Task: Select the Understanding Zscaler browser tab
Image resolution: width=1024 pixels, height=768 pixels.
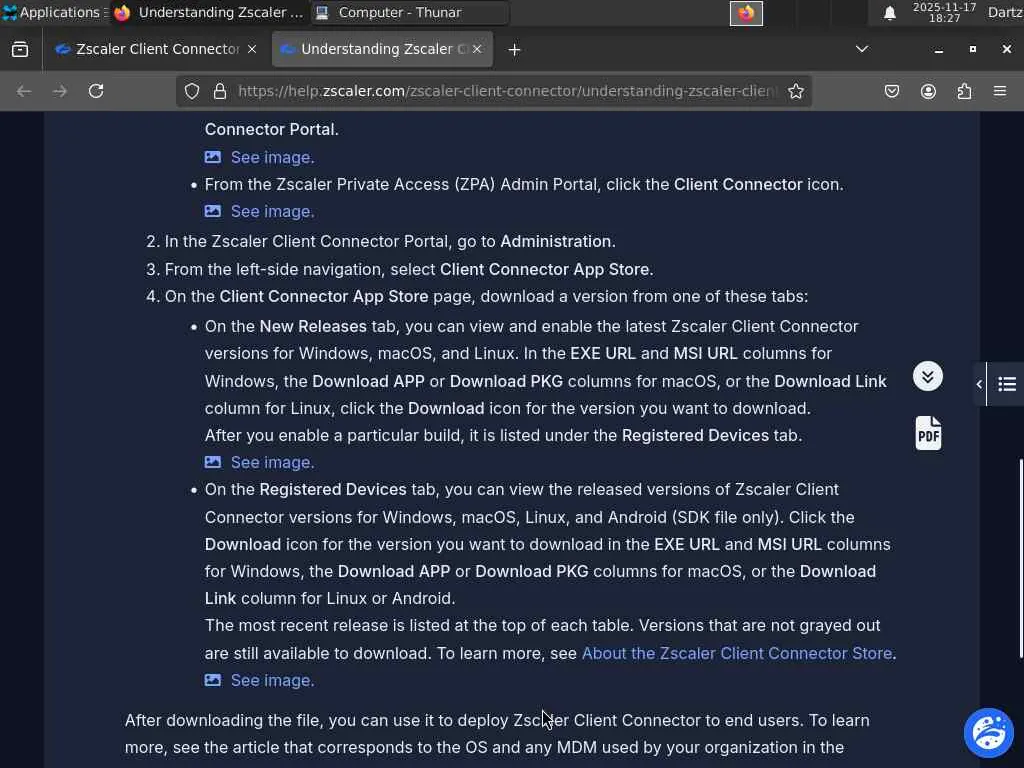Action: tap(382, 49)
